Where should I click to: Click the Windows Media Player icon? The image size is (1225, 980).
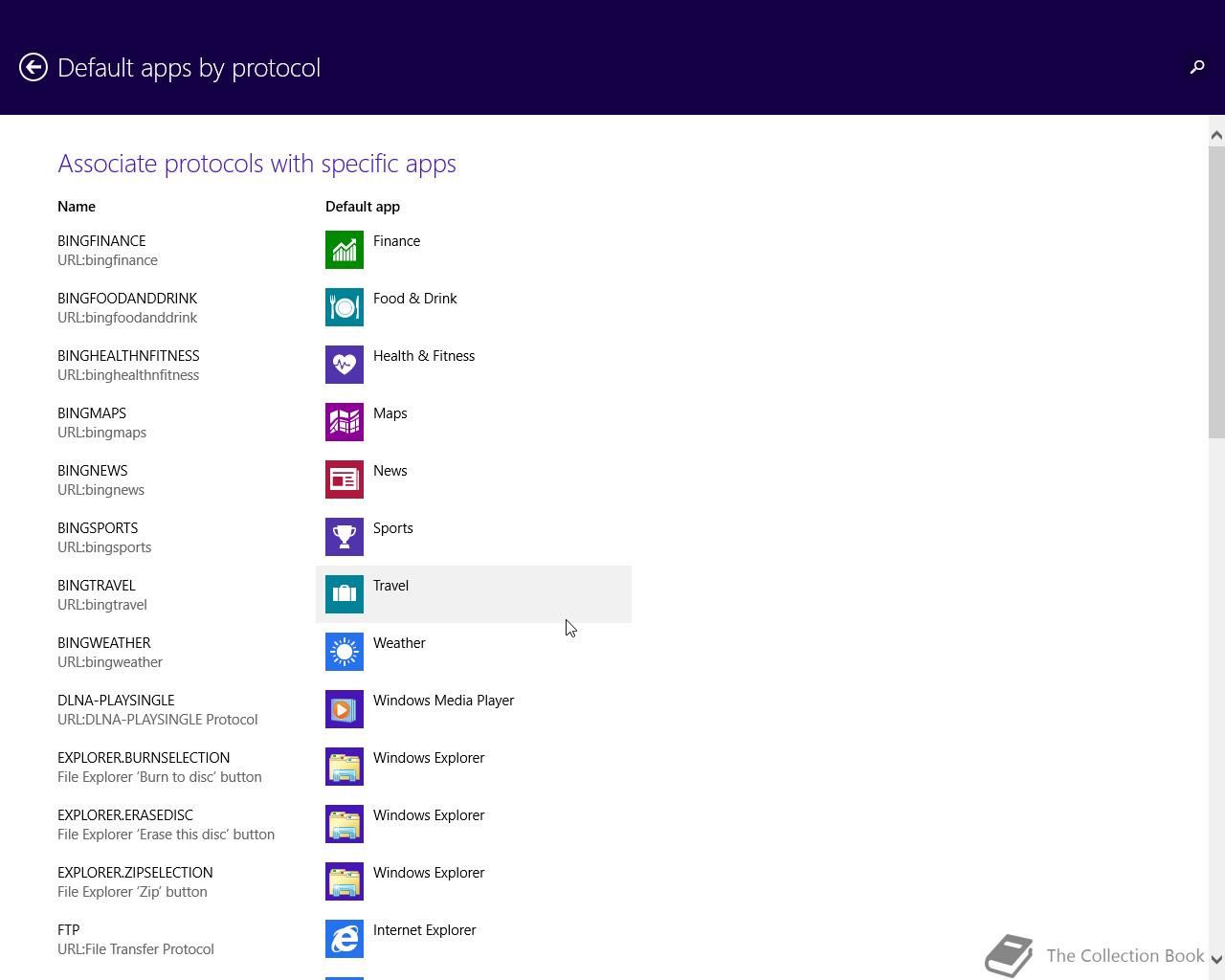(x=345, y=709)
